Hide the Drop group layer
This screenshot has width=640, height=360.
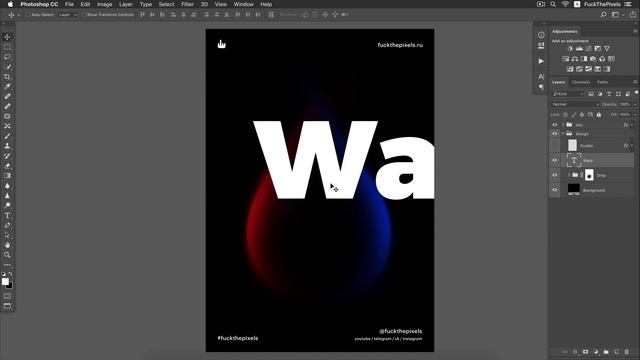pos(555,175)
